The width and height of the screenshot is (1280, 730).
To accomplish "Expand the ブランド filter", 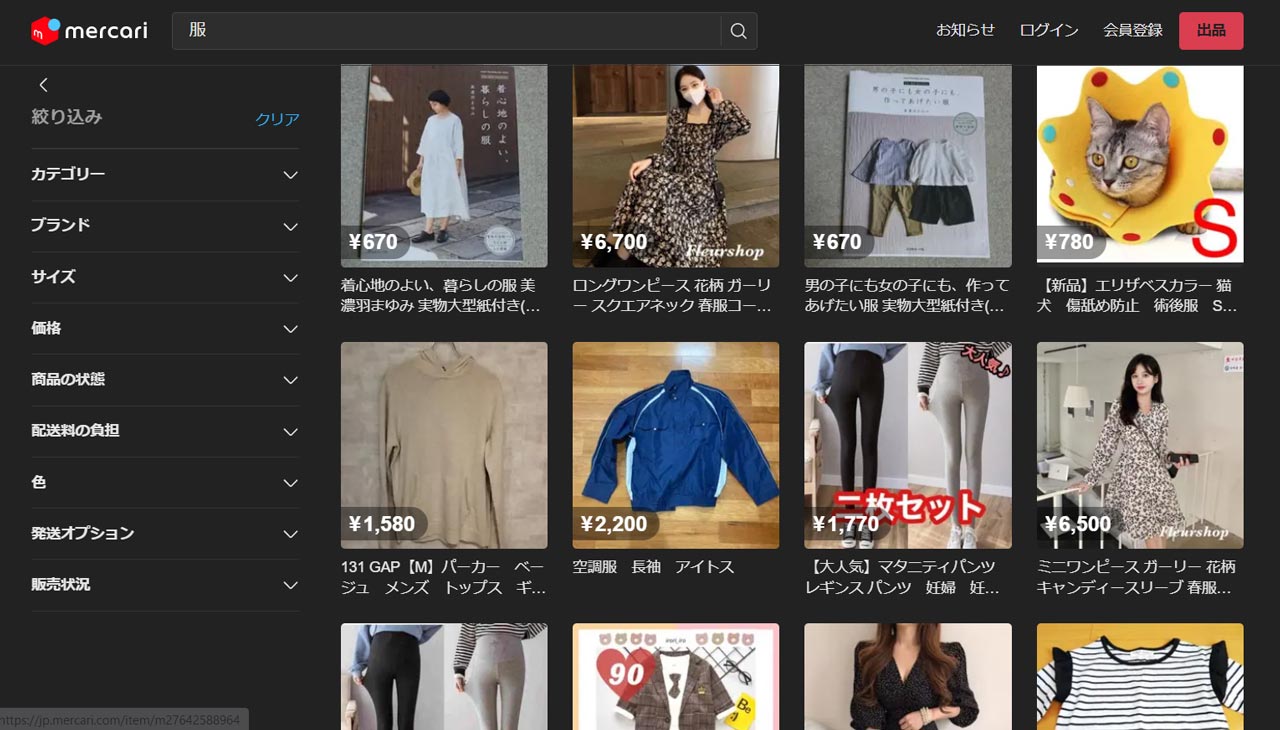I will (165, 226).
